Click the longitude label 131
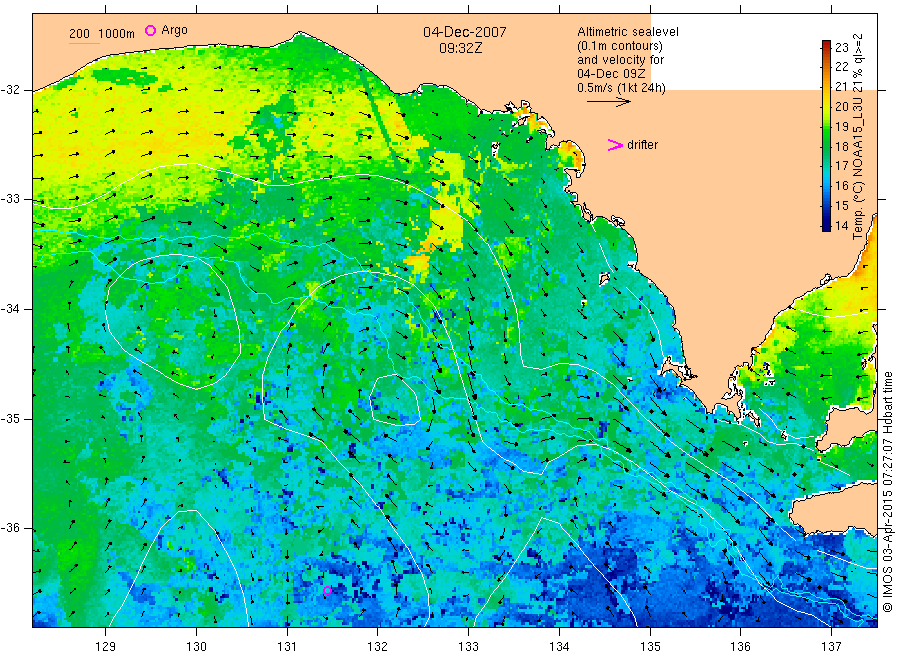 click(287, 647)
